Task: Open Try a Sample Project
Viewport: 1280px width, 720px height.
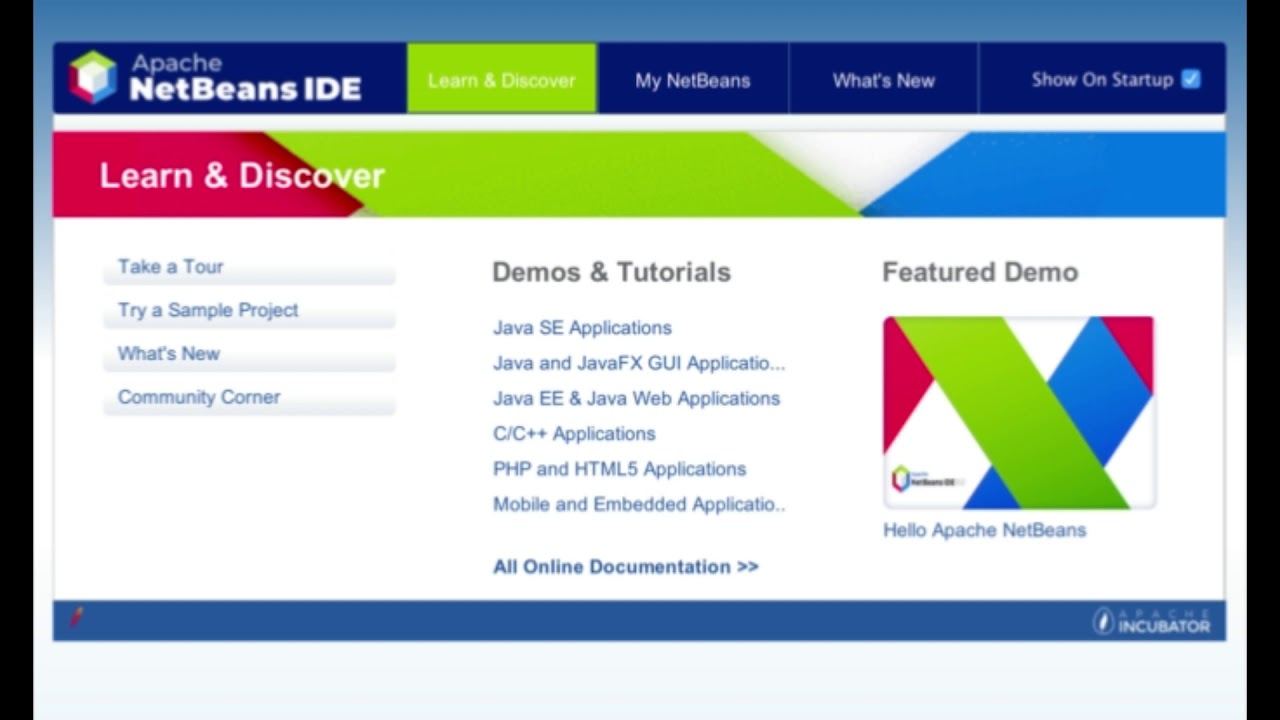Action: coord(249,311)
